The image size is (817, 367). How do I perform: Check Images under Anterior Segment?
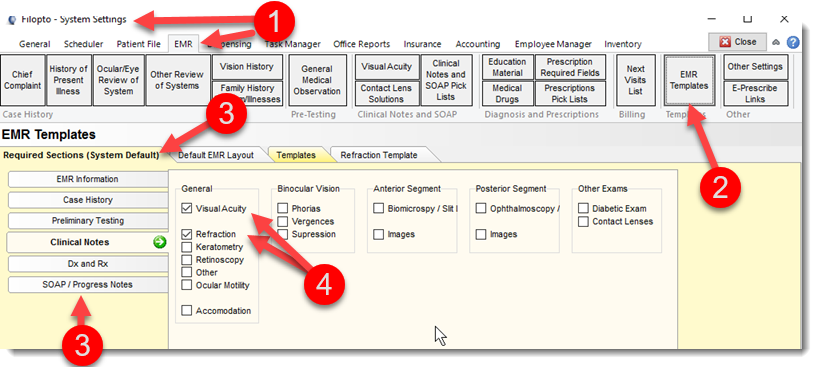click(379, 234)
